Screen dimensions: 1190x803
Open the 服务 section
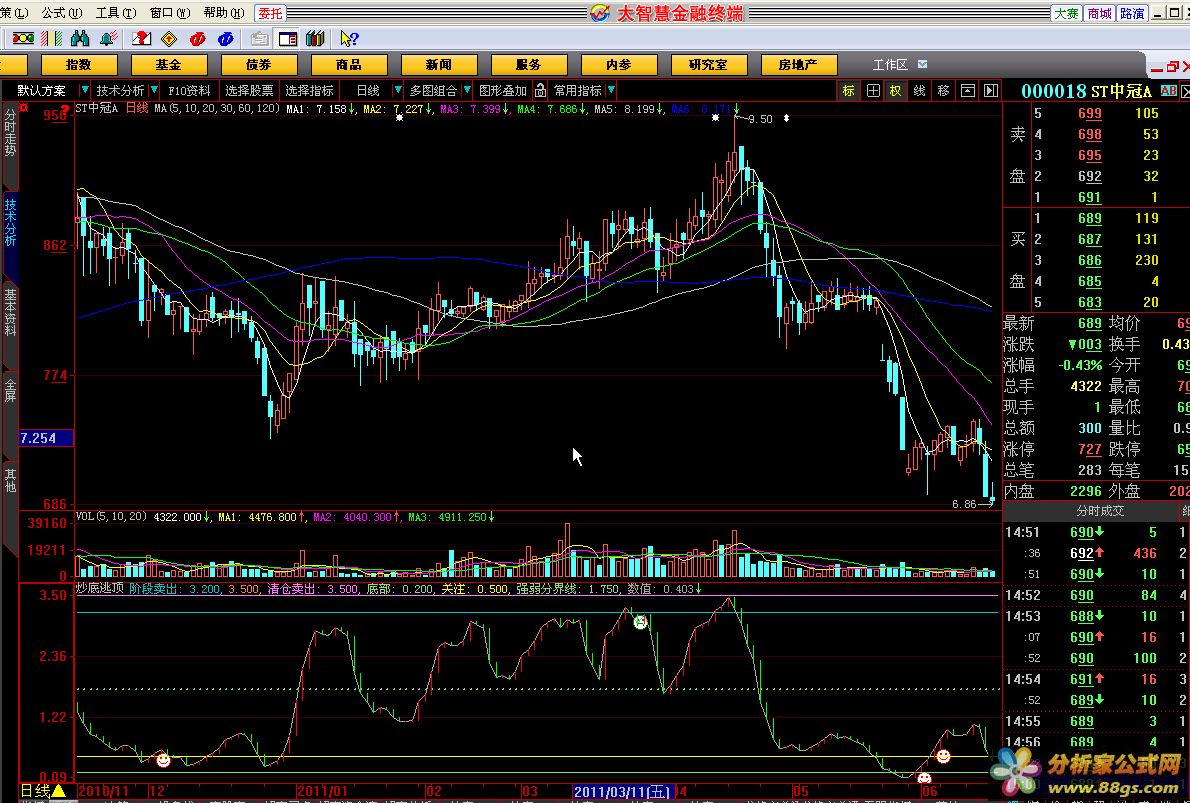(x=529, y=65)
